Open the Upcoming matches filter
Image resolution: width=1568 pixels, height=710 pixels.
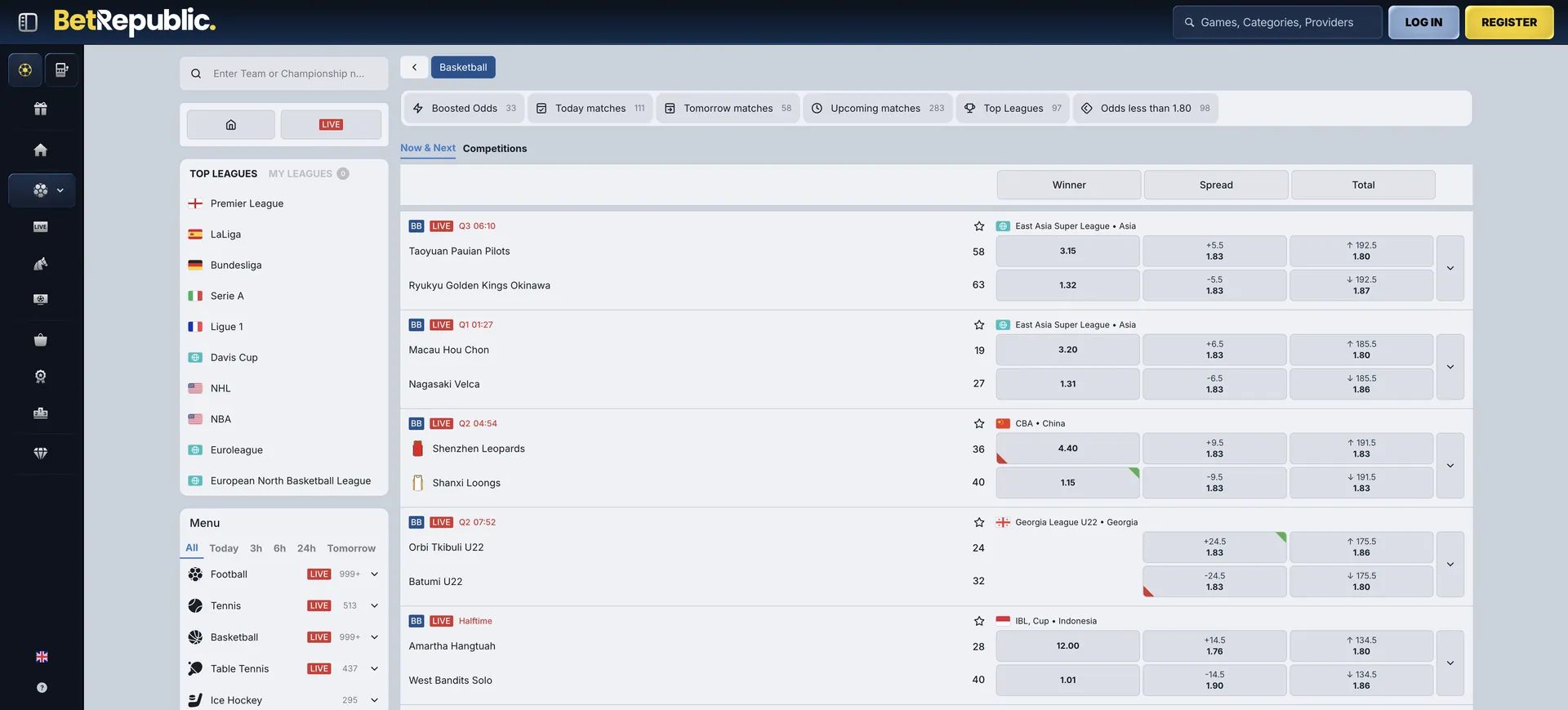[878, 109]
